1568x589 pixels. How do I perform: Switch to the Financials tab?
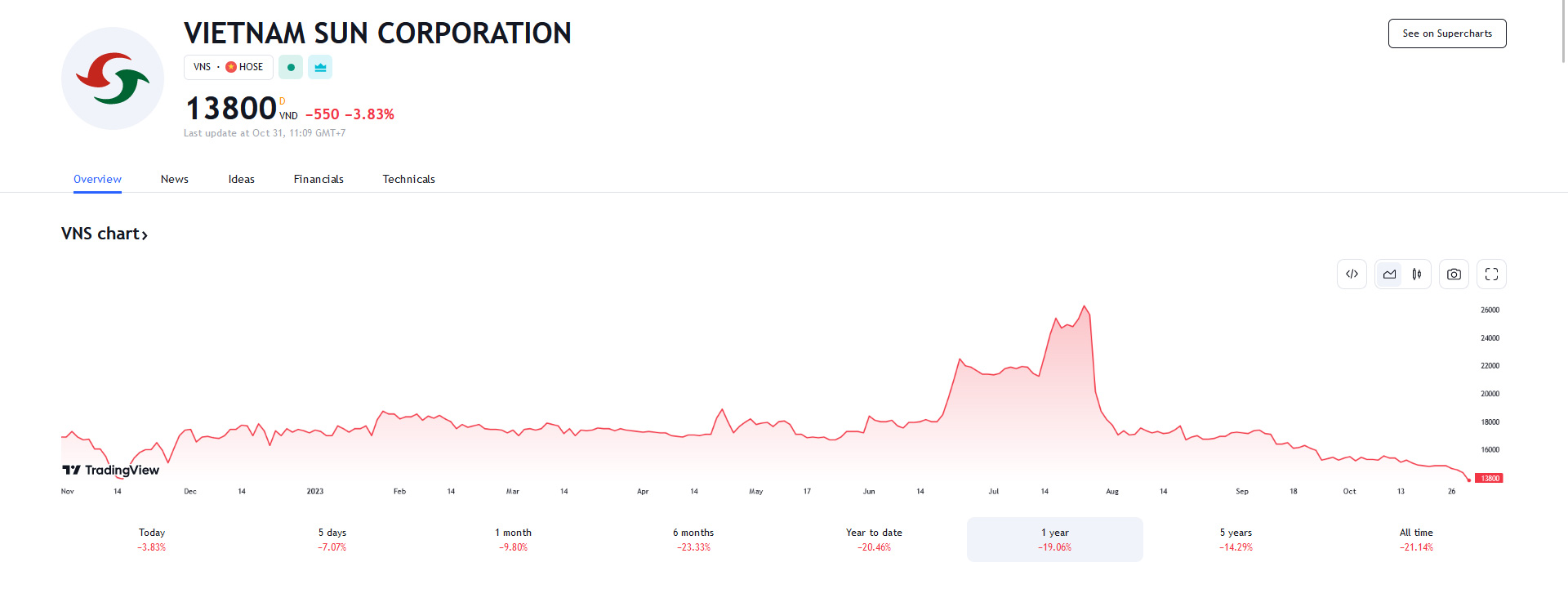click(318, 179)
